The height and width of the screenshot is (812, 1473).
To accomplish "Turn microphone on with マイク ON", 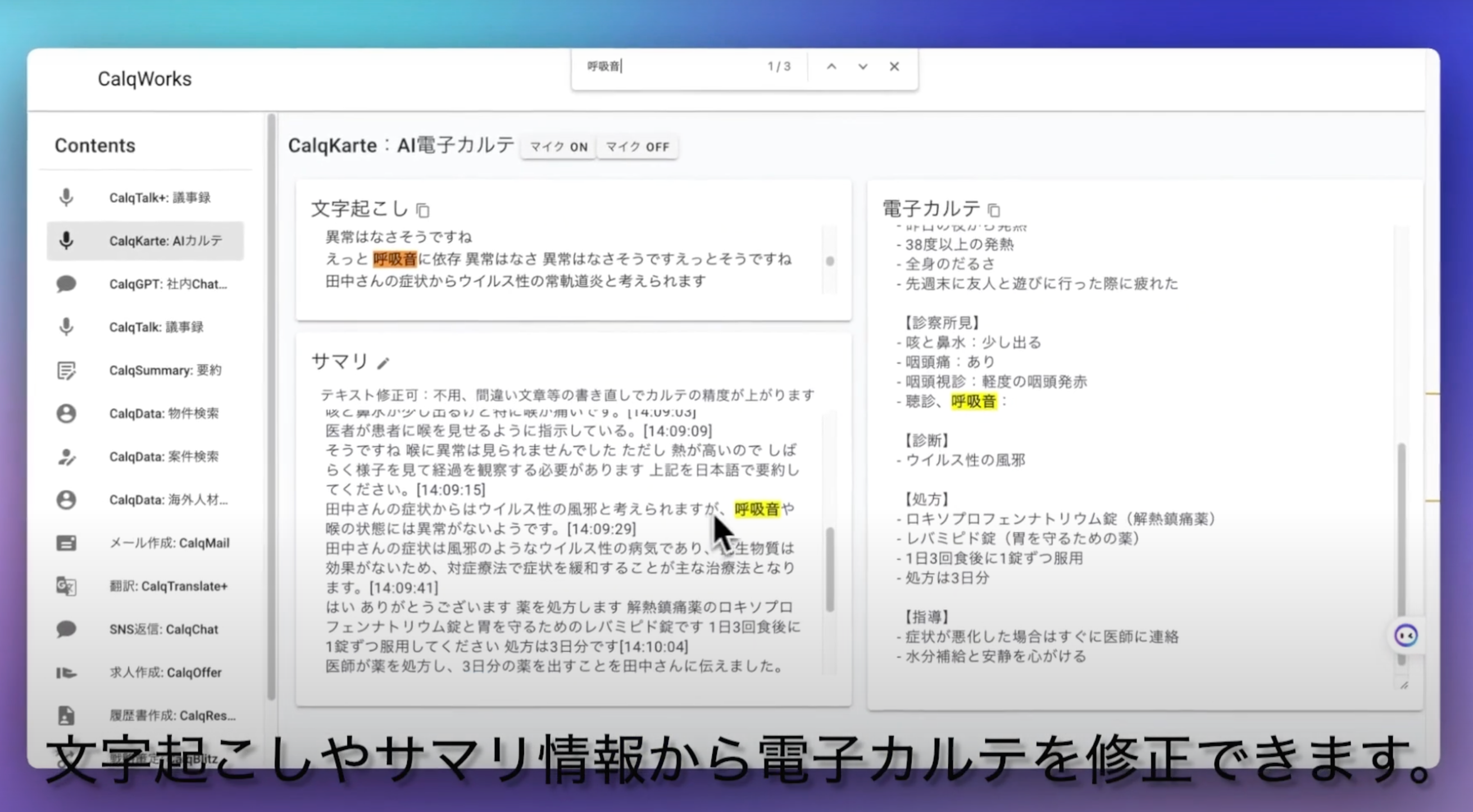I will 558,147.
